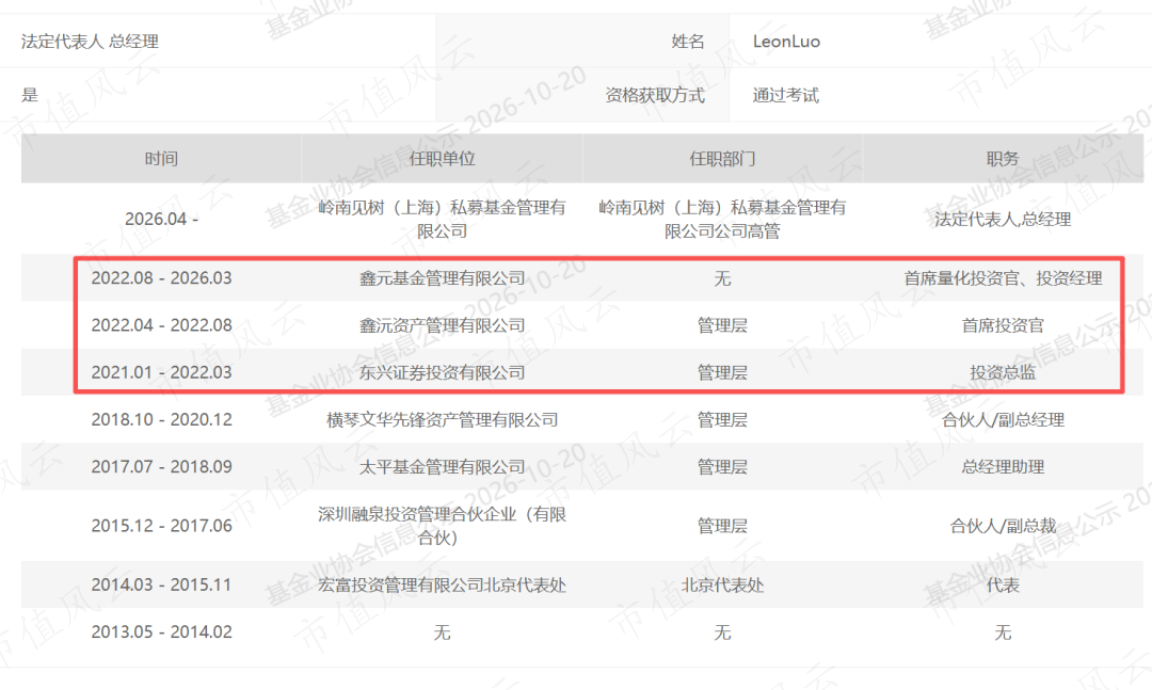Select the 横琴文华先锋资产管理有限公司 cell

point(442,420)
